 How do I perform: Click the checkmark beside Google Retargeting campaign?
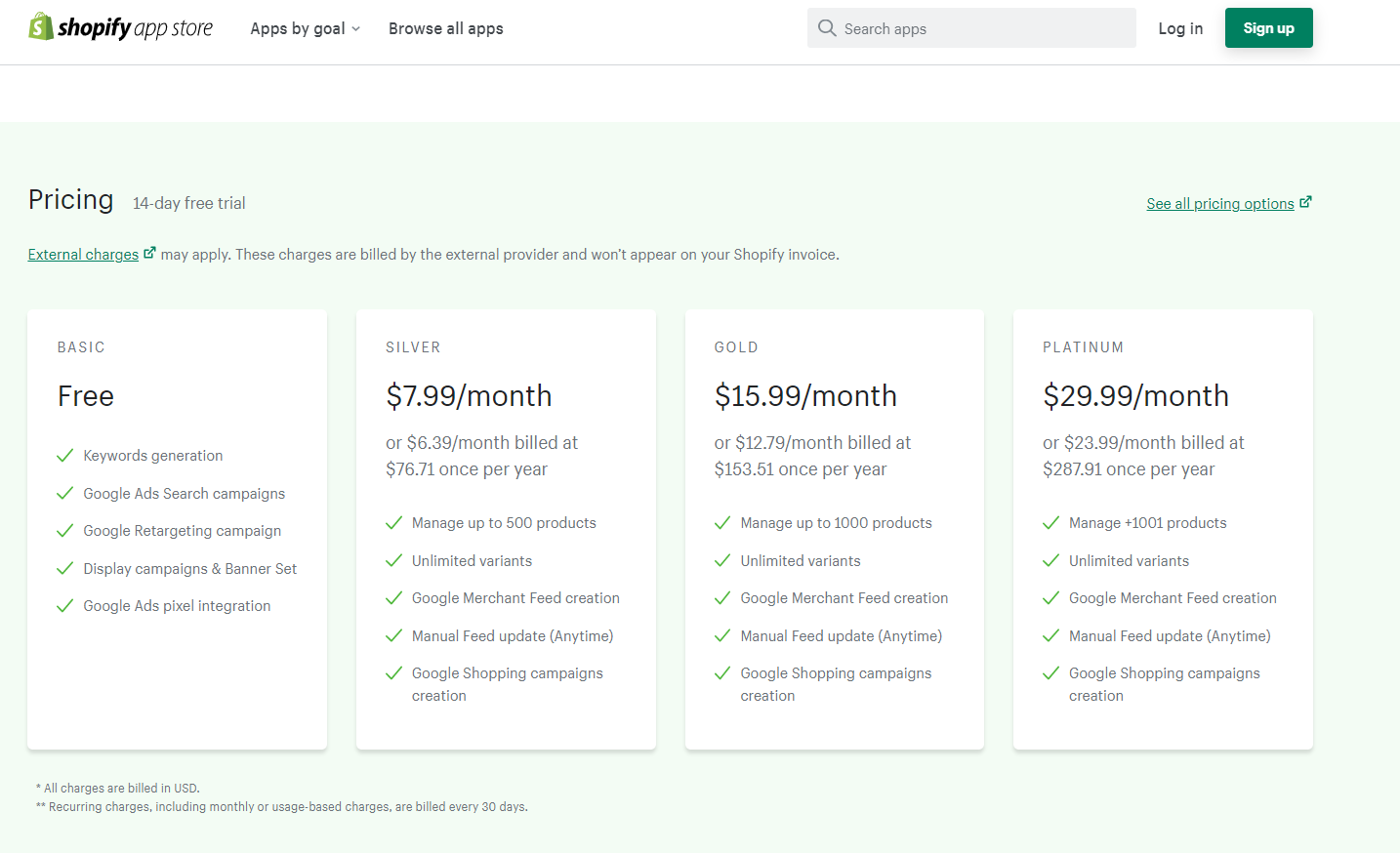pyautogui.click(x=65, y=531)
